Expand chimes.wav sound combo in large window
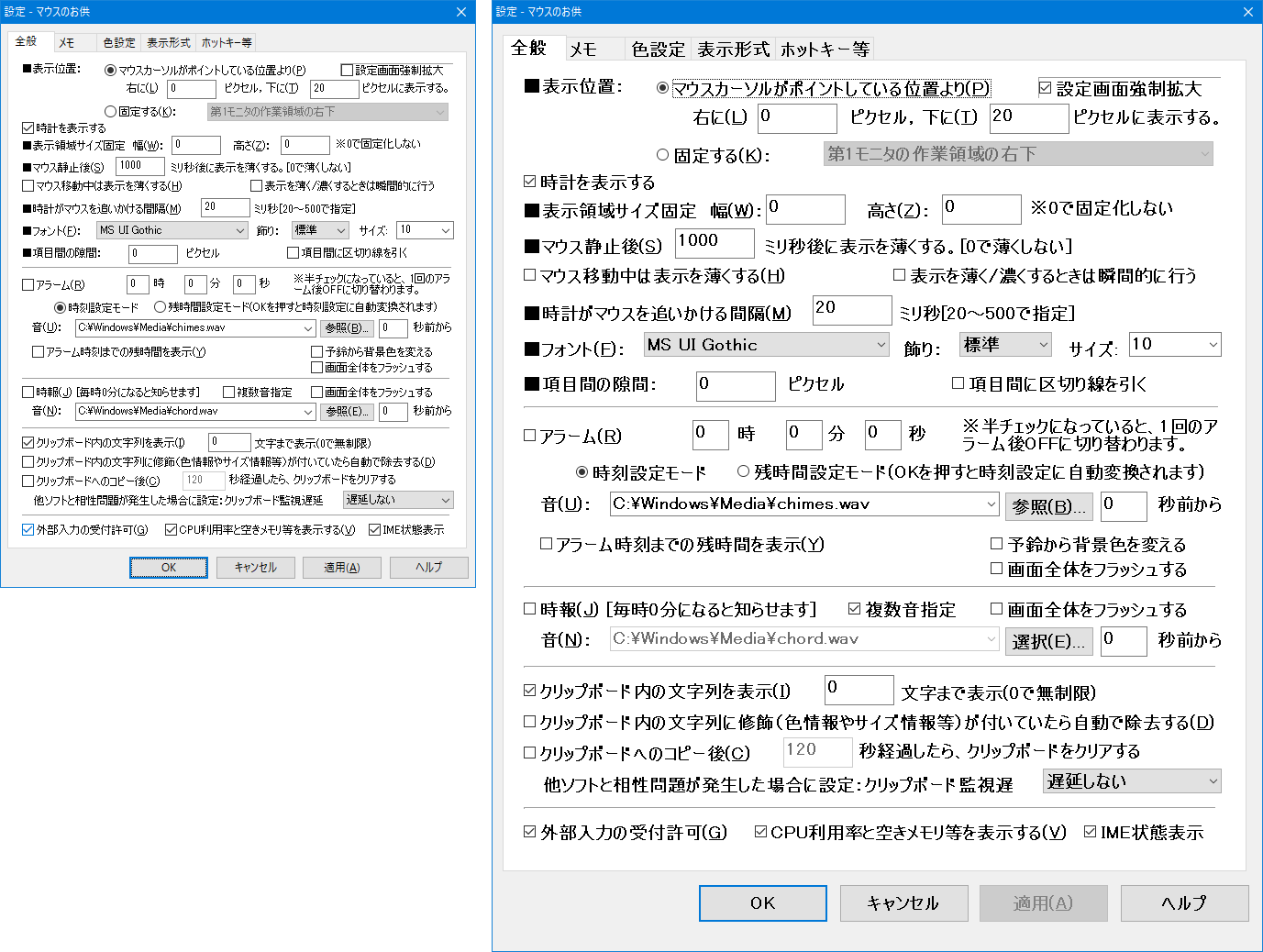Image resolution: width=1263 pixels, height=952 pixels. (x=991, y=504)
